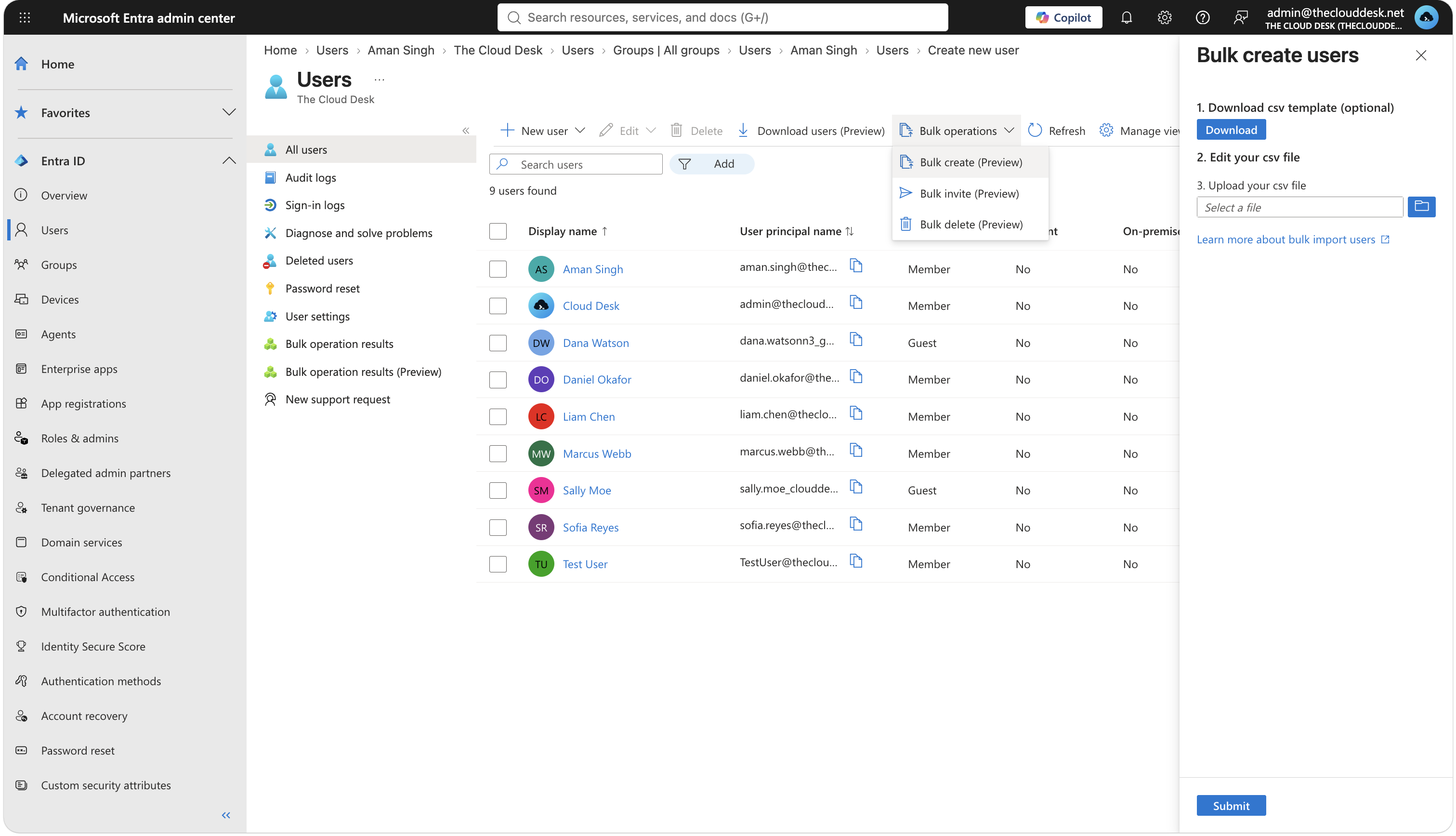The height and width of the screenshot is (836, 1456).
Task: Click the Submit button
Action: point(1231,805)
